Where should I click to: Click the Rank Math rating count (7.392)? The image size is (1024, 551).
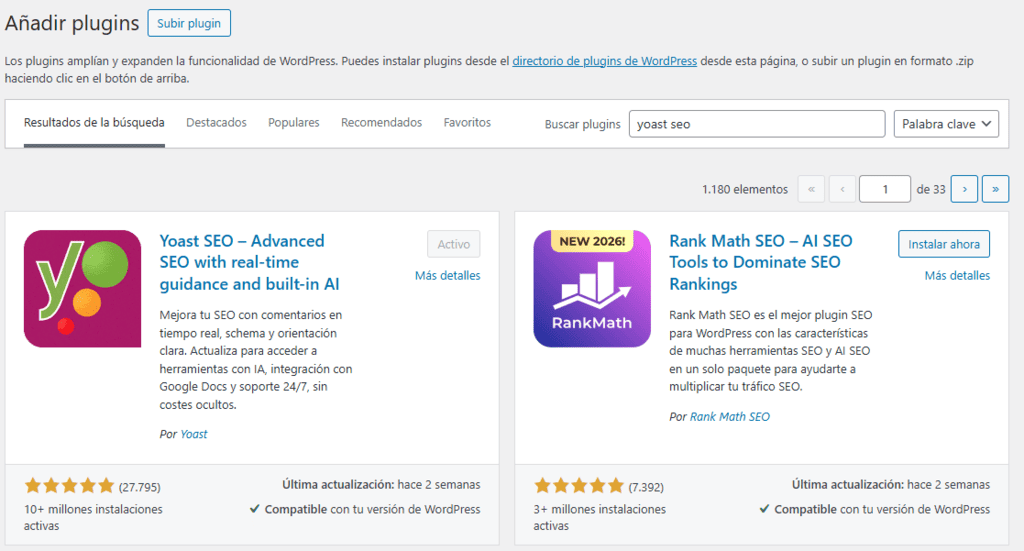[646, 487]
